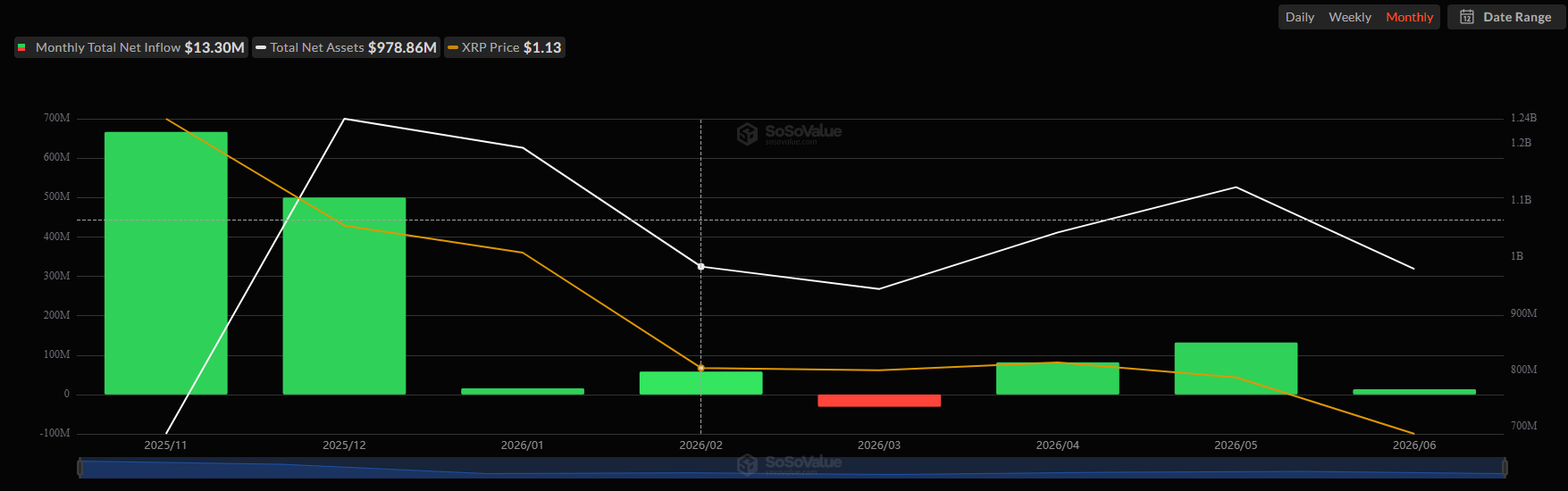
Task: Click the 2026/02 x-axis label
Action: click(x=700, y=445)
